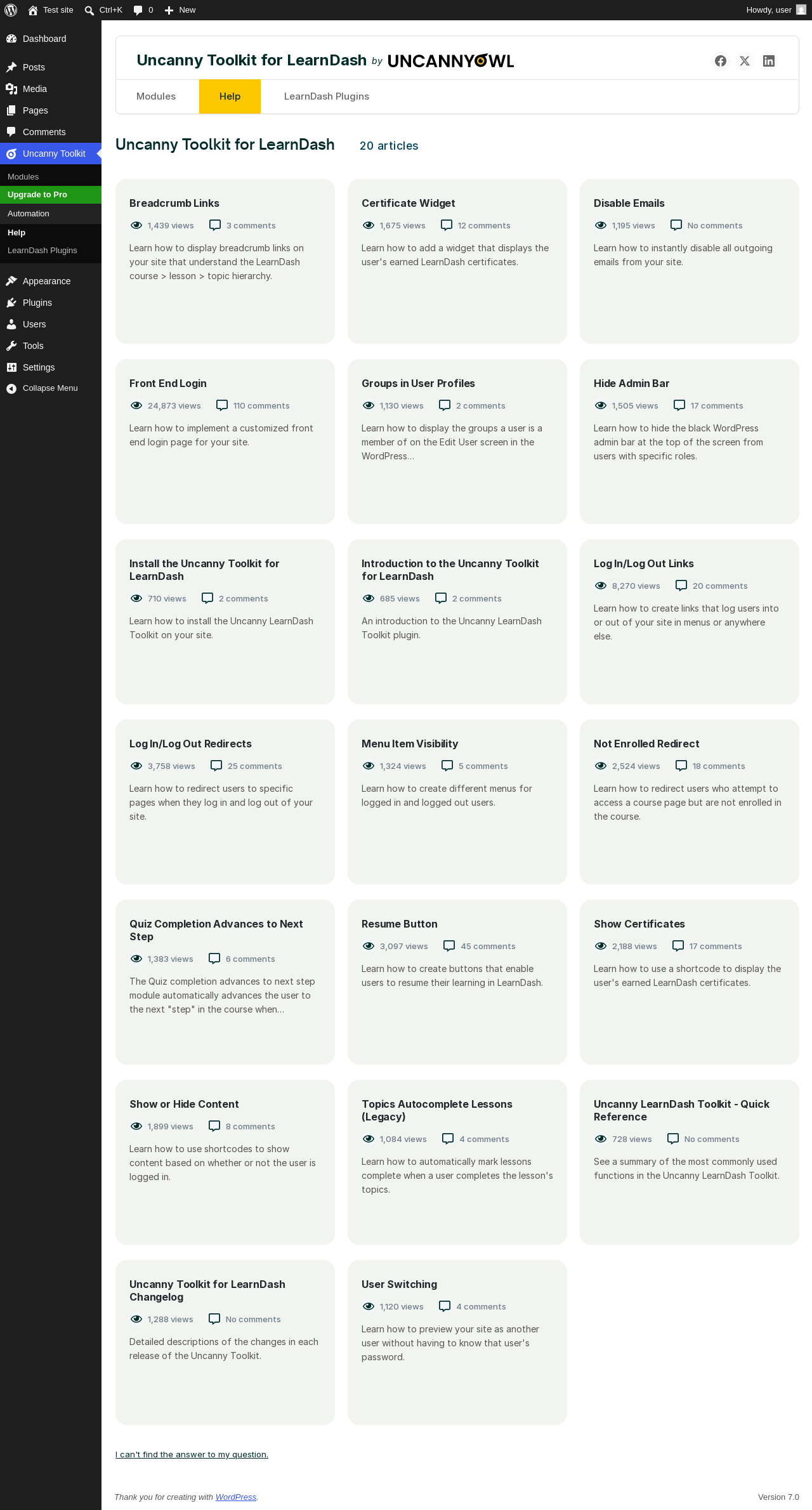The image size is (812, 1510).
Task: Open the LearnDash Plugins tab
Action: click(x=327, y=96)
